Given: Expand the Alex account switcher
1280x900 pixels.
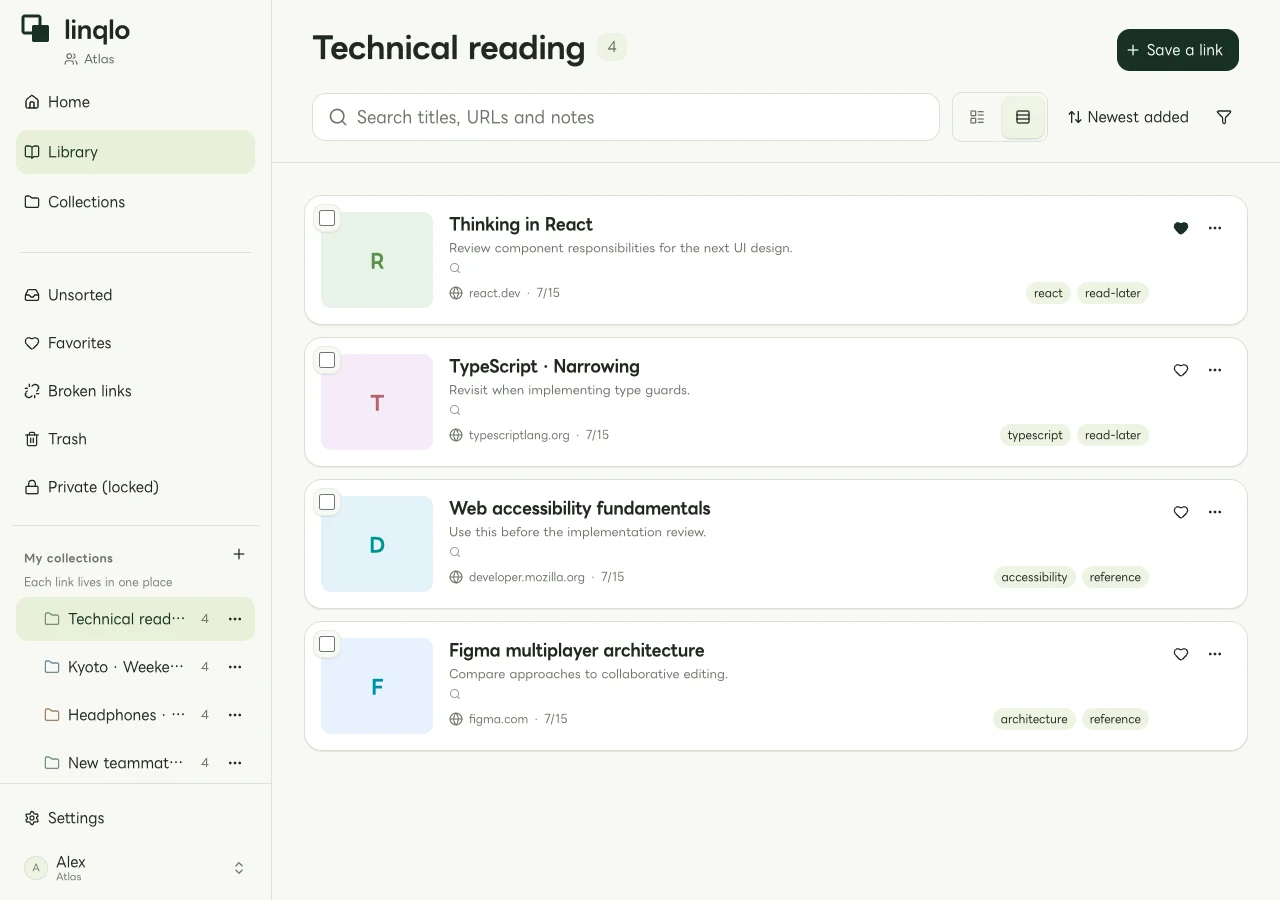Looking at the screenshot, I should coord(239,868).
